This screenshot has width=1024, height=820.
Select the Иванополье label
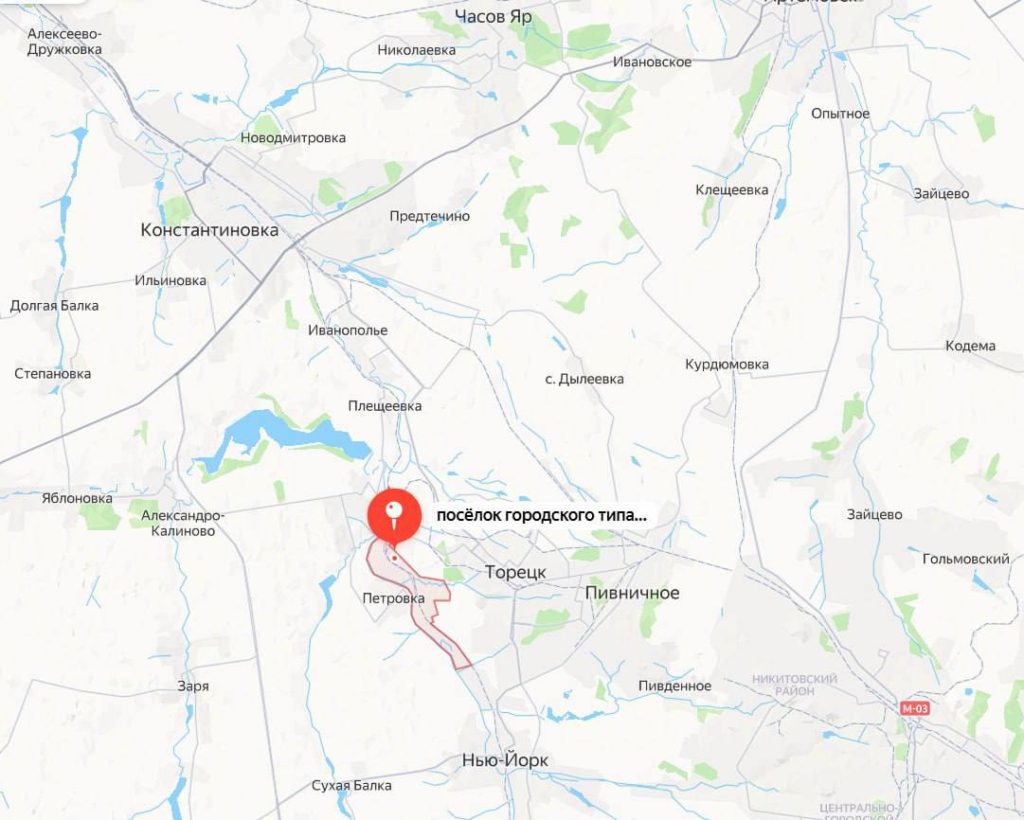pyautogui.click(x=347, y=330)
